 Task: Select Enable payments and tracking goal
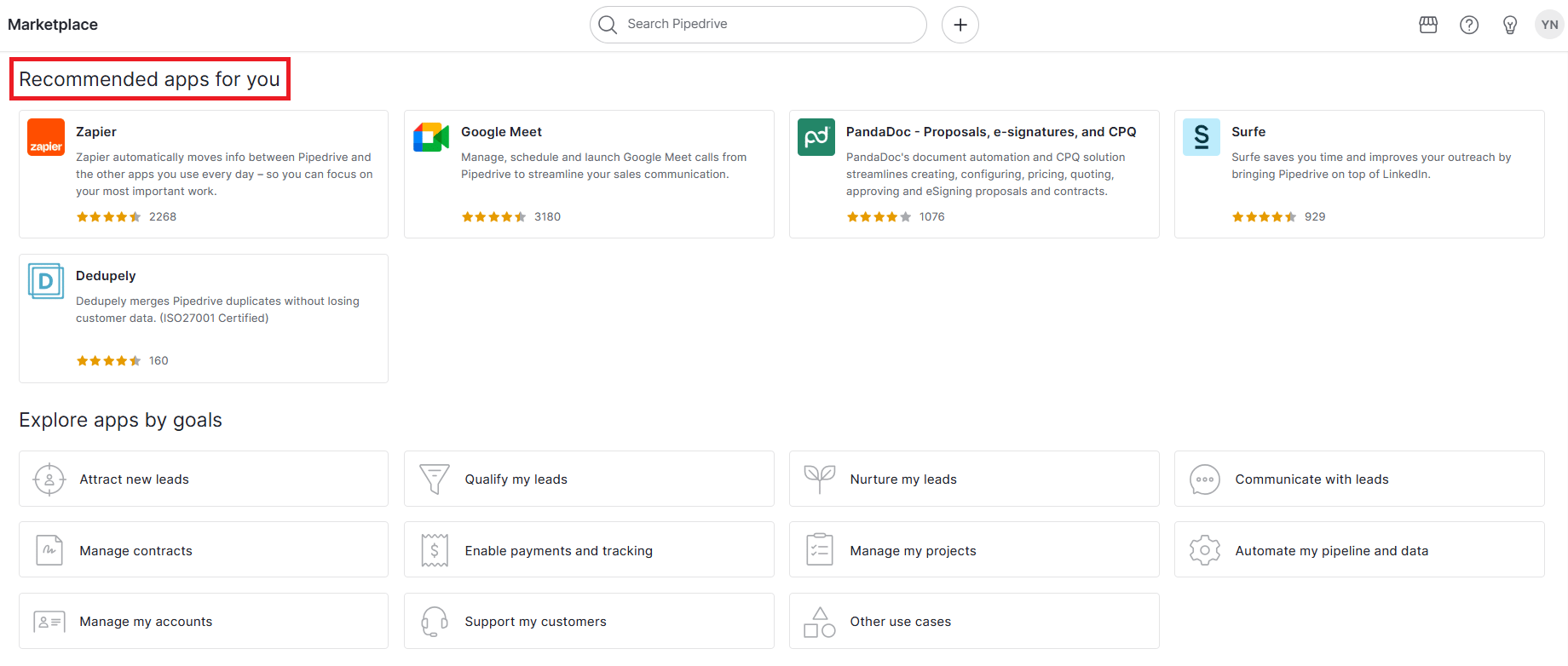pos(589,549)
